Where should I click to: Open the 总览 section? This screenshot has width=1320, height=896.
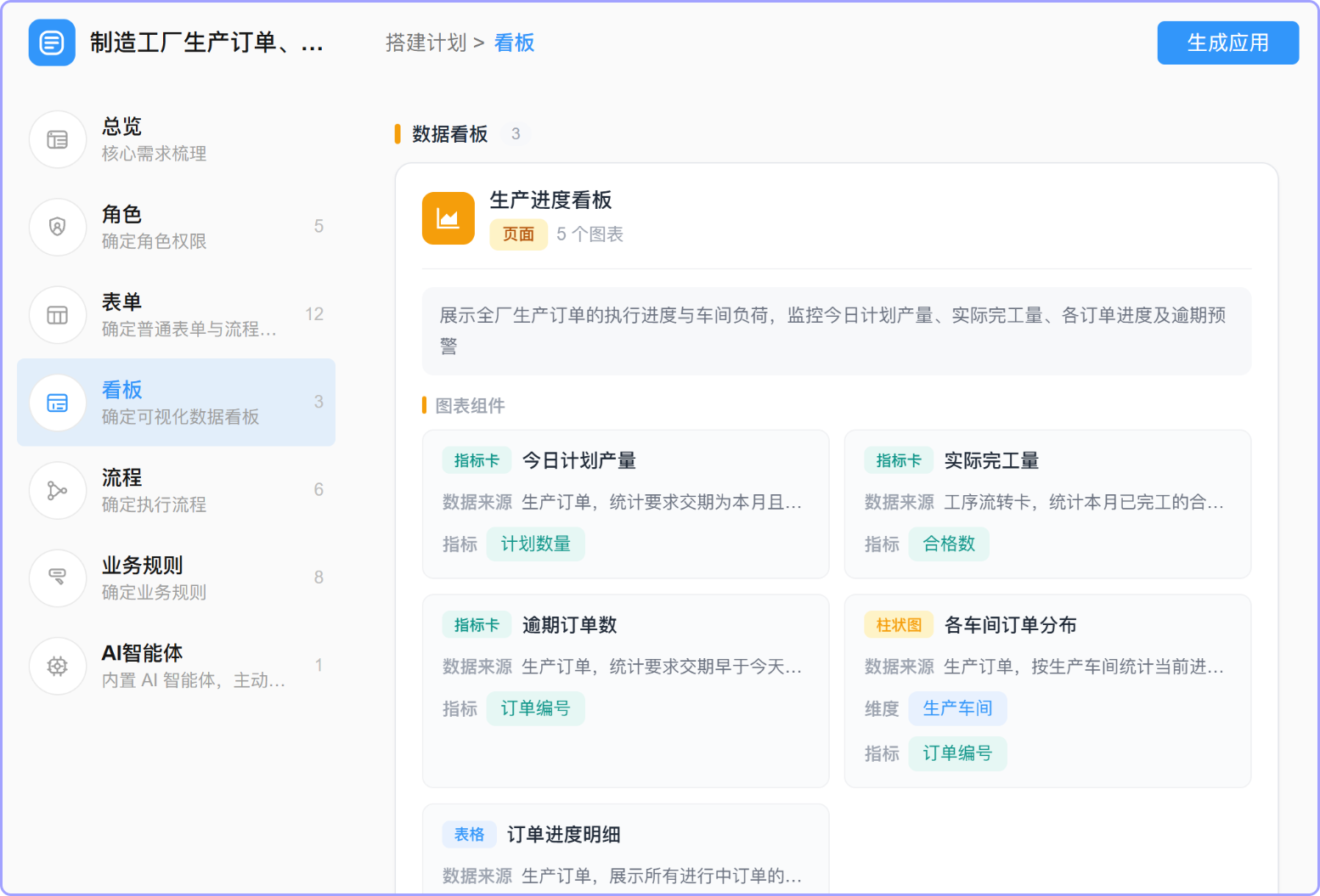pyautogui.click(x=176, y=139)
